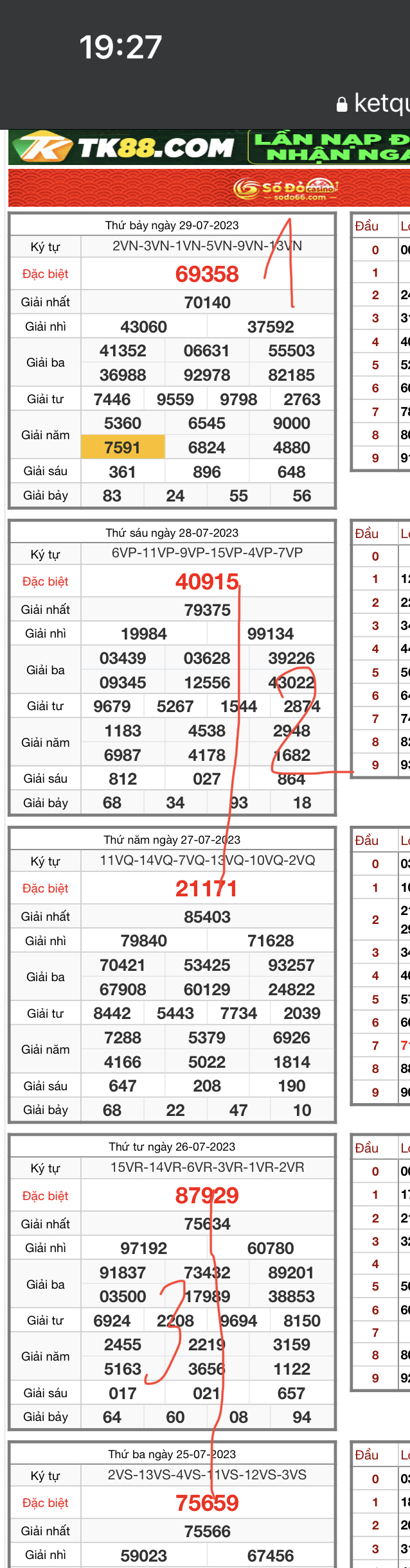Viewport: 410px width, 1568px height.
Task: Select the yellow highlighted 7591 cell
Action: tap(122, 448)
